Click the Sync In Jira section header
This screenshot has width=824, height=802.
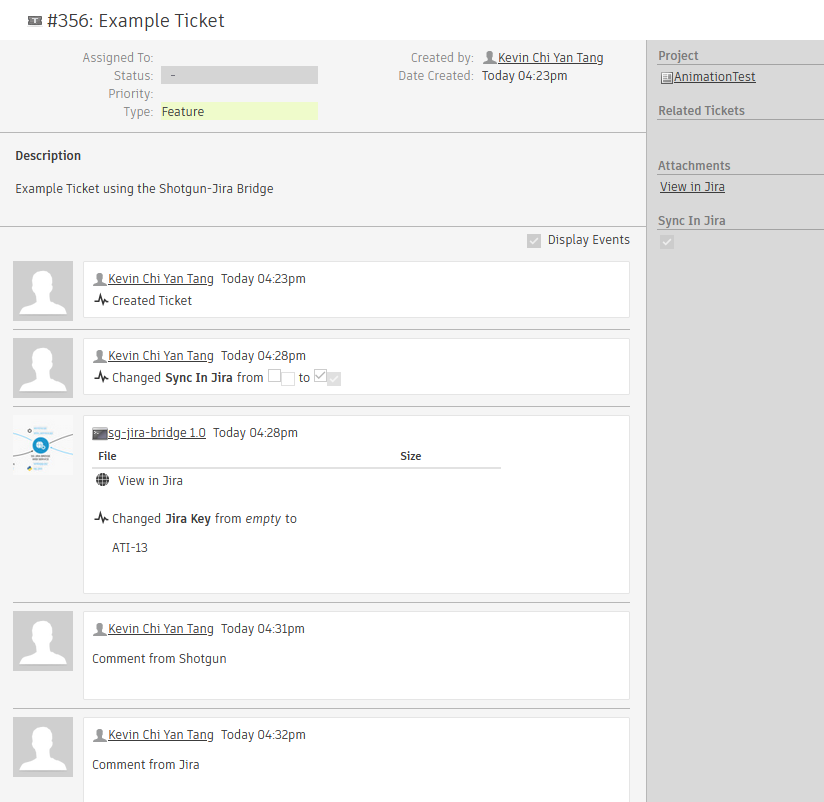point(692,221)
